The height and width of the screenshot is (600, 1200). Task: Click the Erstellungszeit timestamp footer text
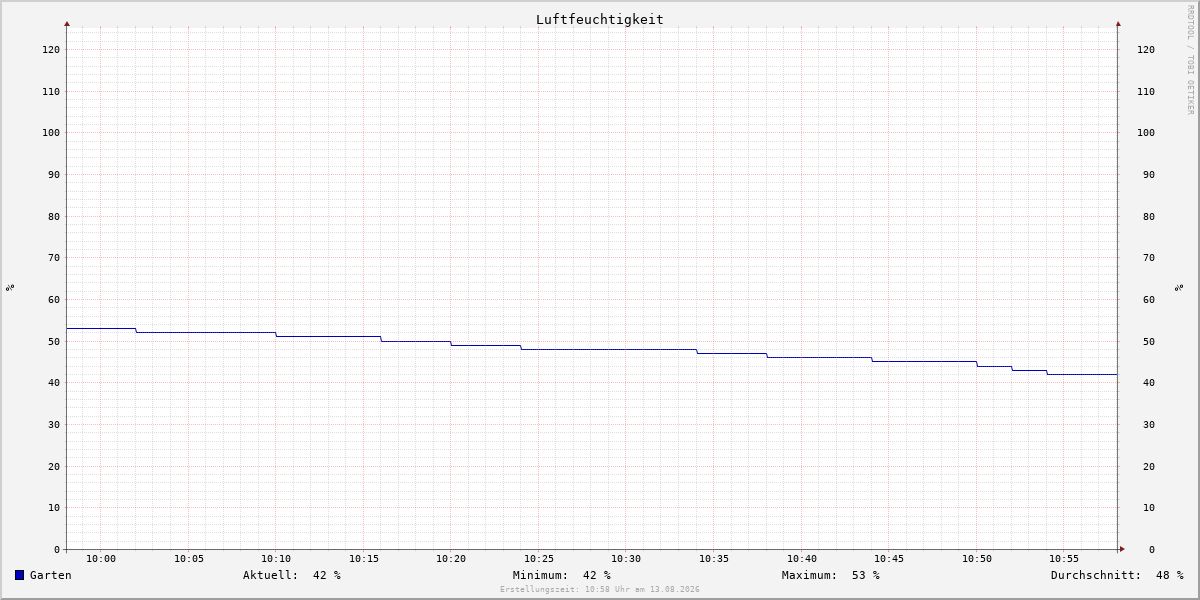600,590
